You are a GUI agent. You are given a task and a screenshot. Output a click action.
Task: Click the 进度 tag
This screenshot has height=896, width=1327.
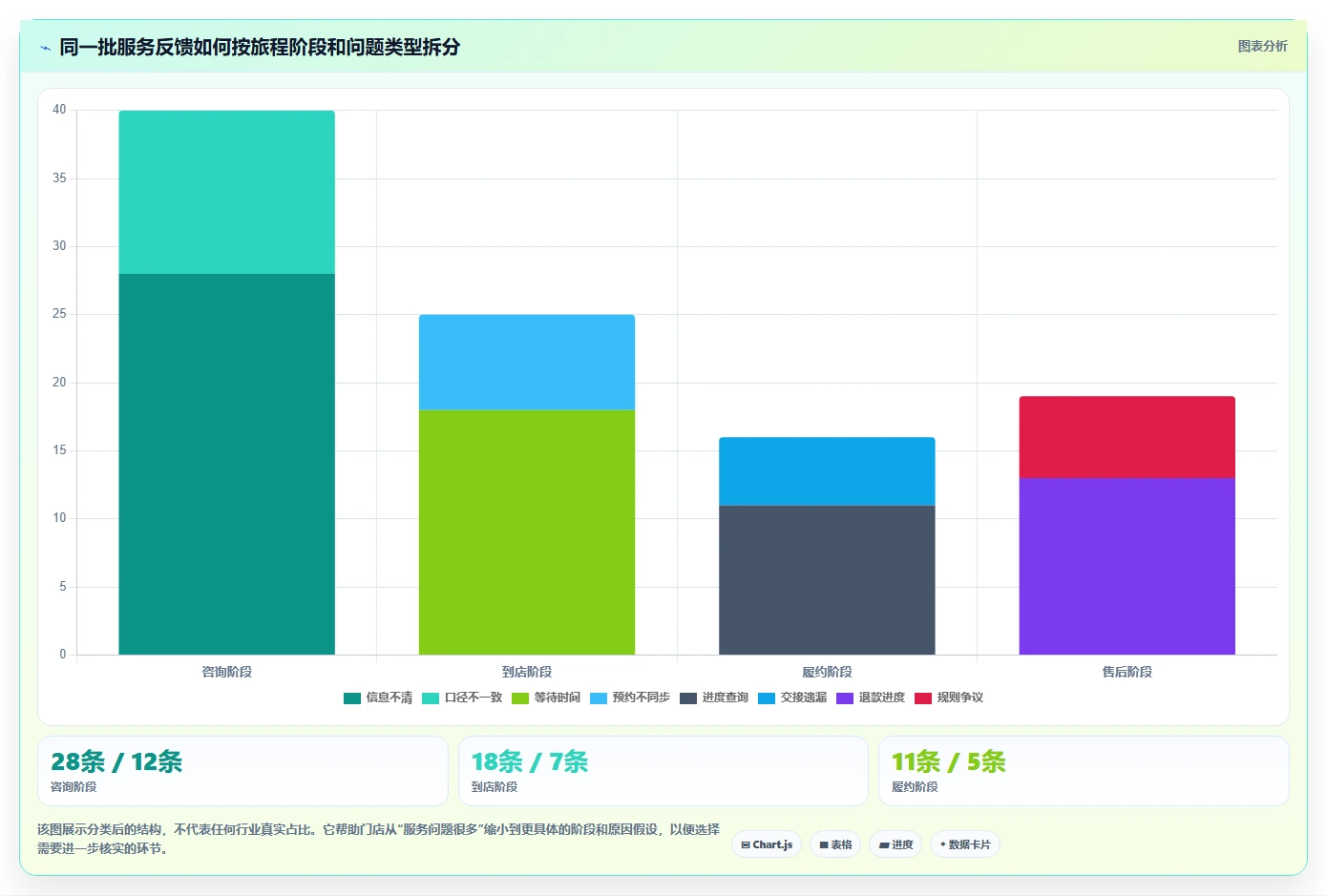tap(895, 844)
